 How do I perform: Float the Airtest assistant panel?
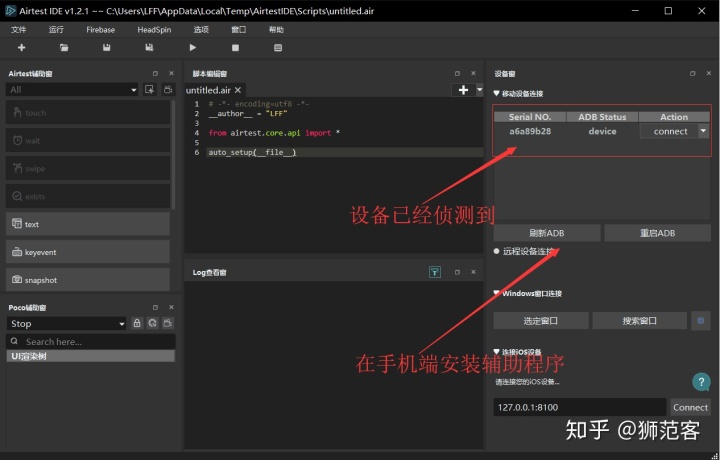155,73
